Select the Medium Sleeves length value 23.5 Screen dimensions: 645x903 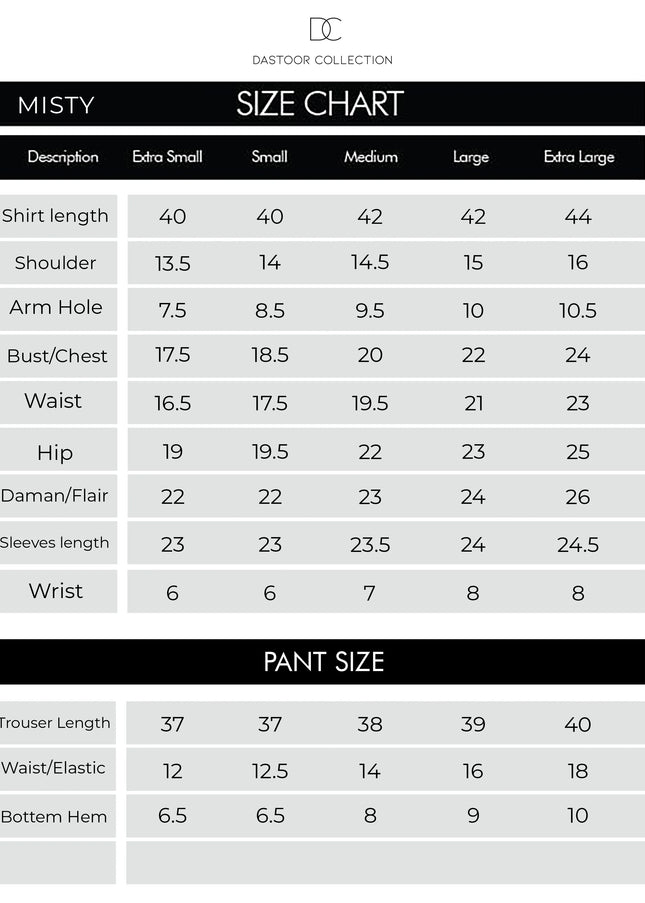370,544
